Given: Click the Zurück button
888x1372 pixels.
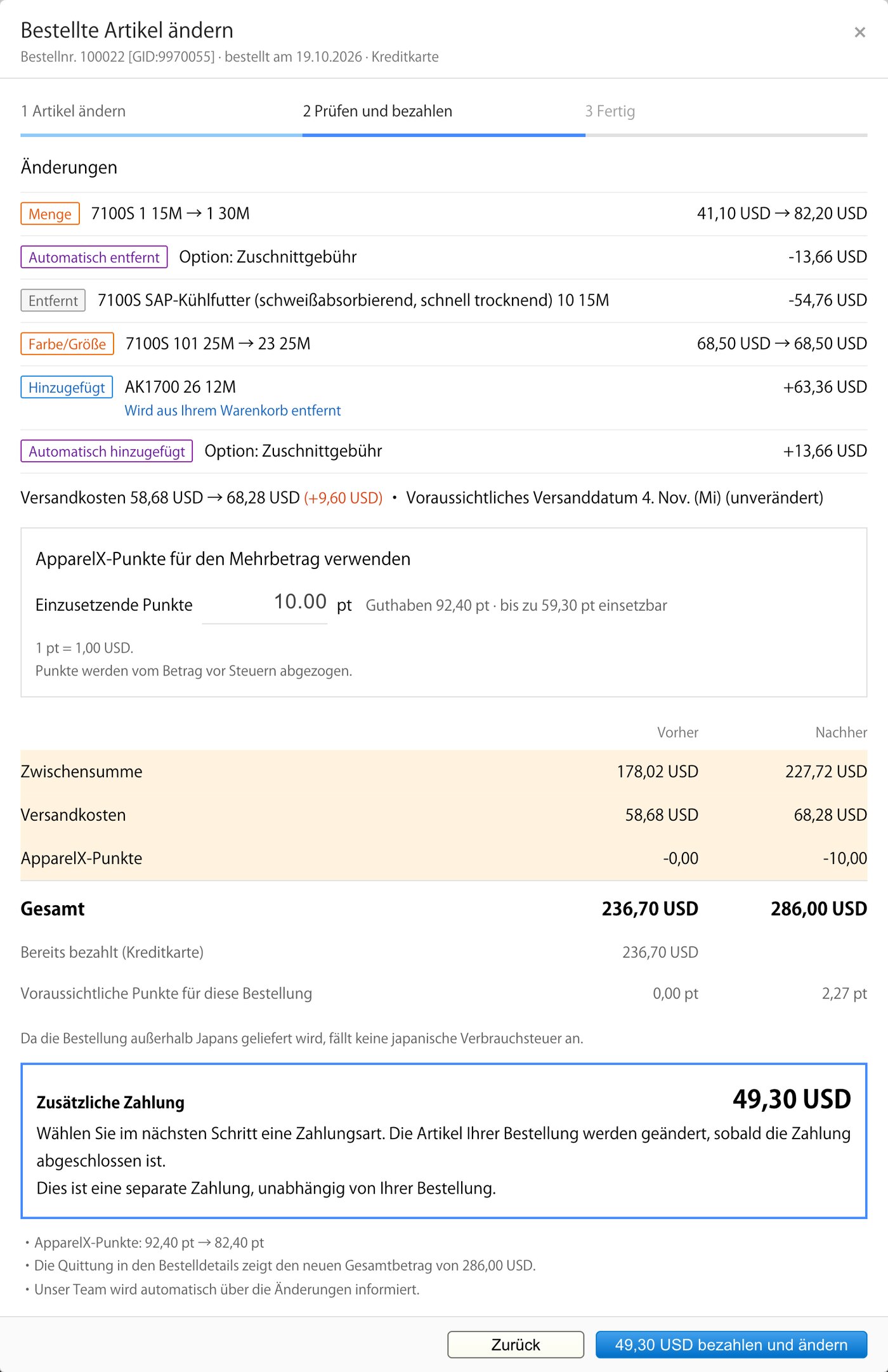Looking at the screenshot, I should pyautogui.click(x=516, y=1344).
